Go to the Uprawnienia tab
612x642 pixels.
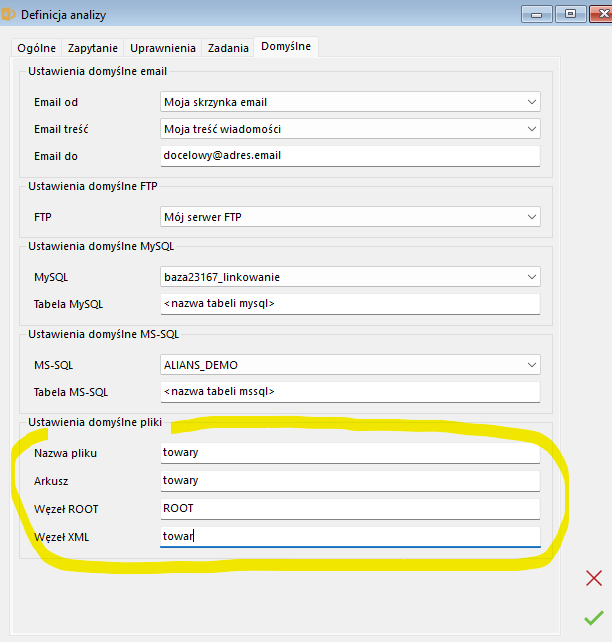pos(163,48)
